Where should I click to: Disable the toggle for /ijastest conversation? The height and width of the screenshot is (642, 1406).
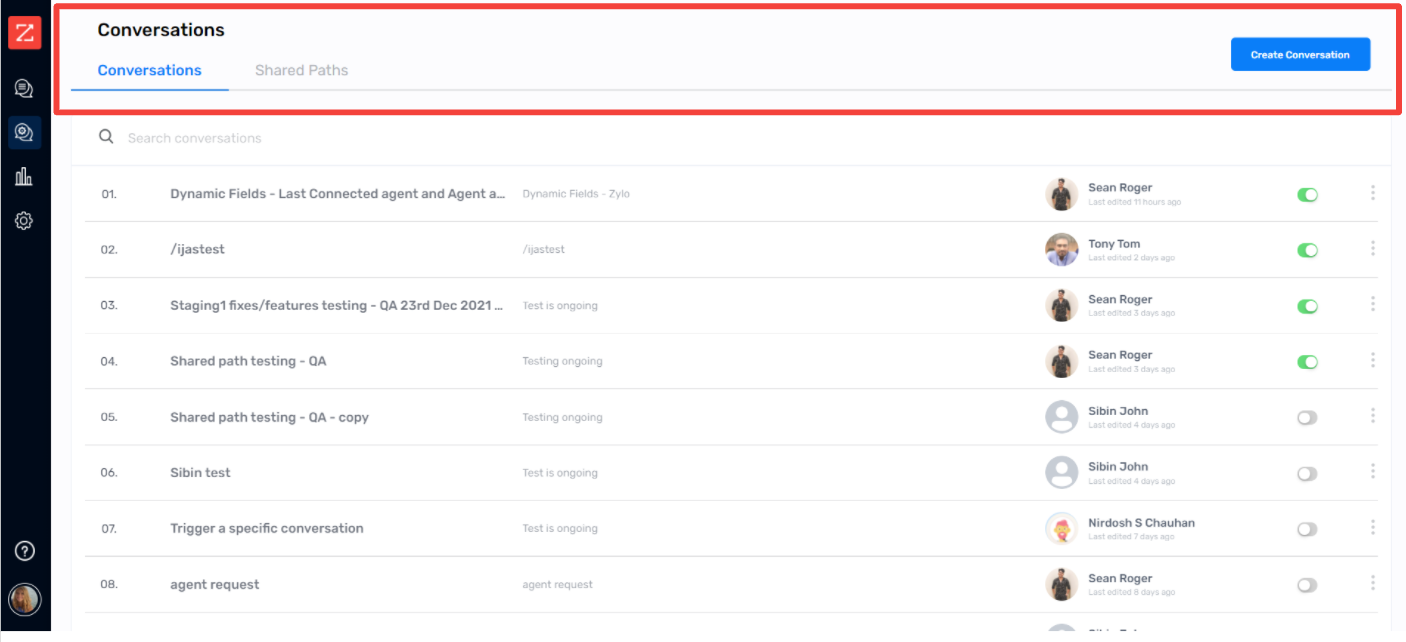(1307, 250)
